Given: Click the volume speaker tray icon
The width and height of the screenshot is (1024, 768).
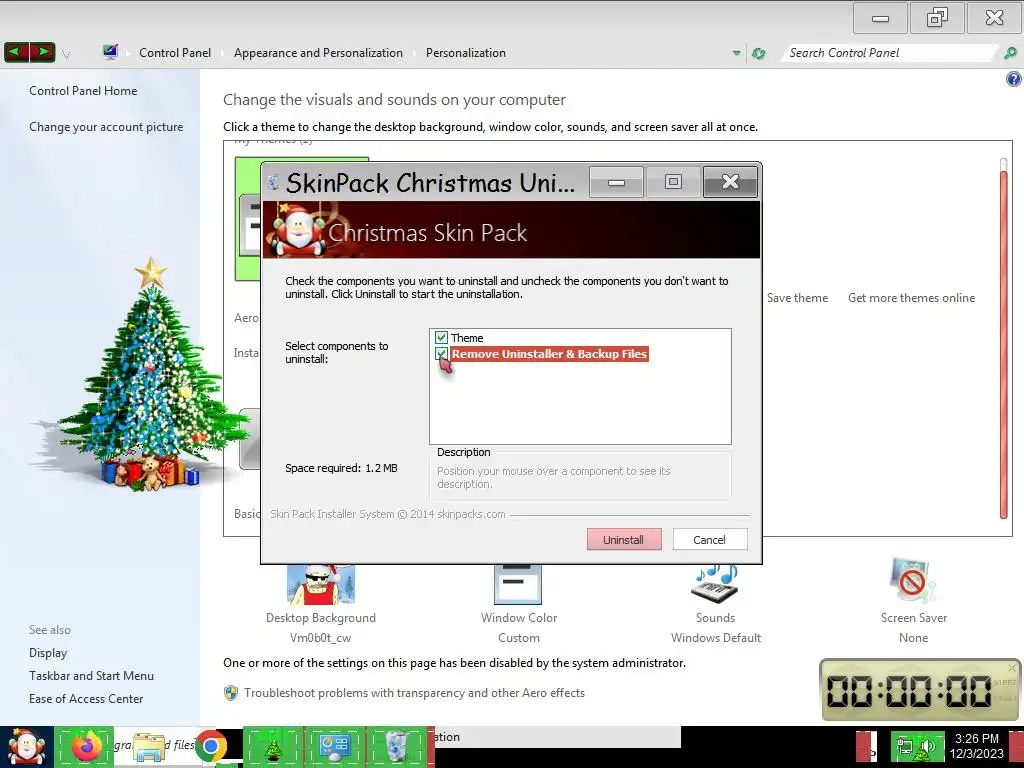Looking at the screenshot, I should (x=927, y=747).
